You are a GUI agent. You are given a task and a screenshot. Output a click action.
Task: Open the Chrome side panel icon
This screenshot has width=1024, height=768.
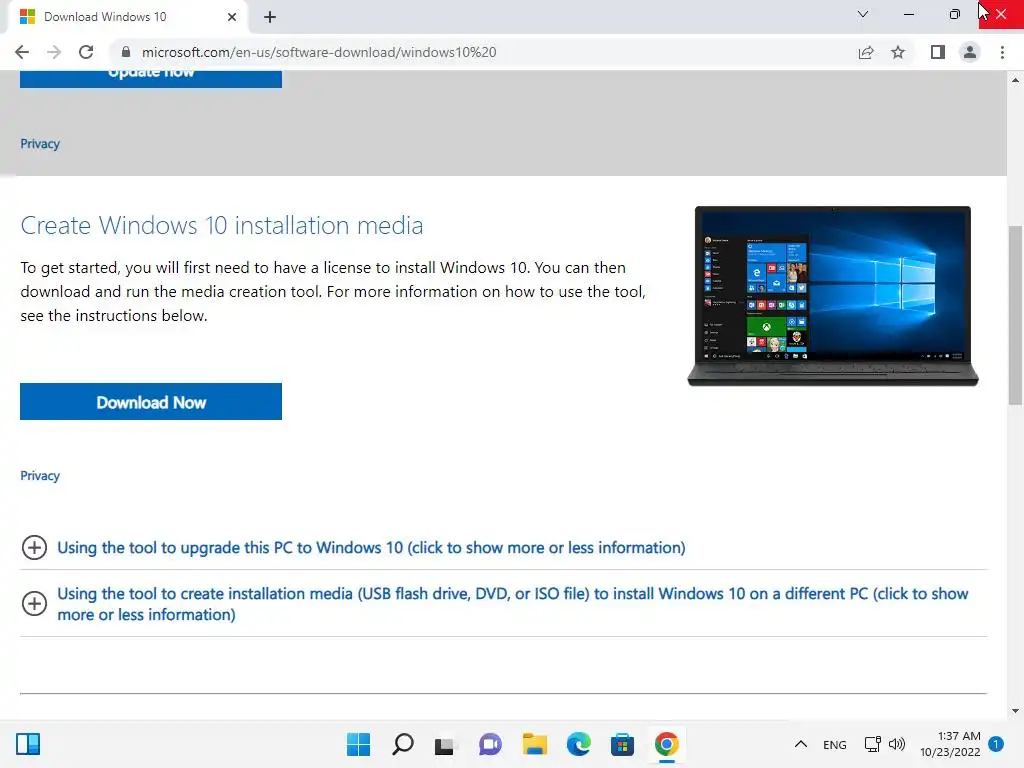tap(938, 52)
